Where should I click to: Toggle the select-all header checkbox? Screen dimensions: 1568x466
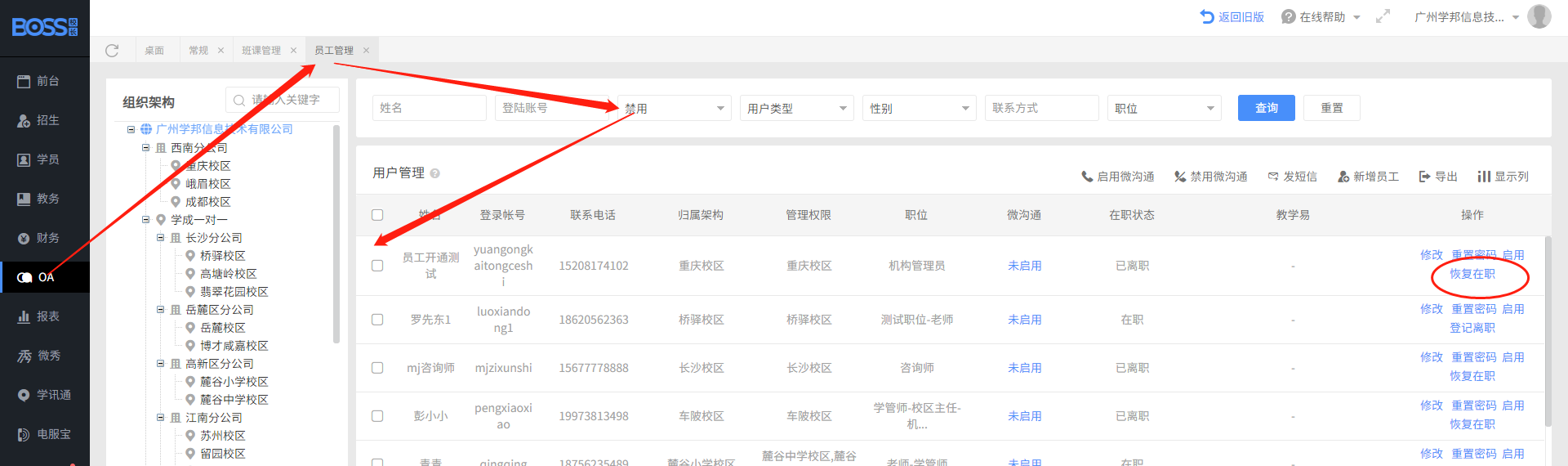tap(377, 215)
